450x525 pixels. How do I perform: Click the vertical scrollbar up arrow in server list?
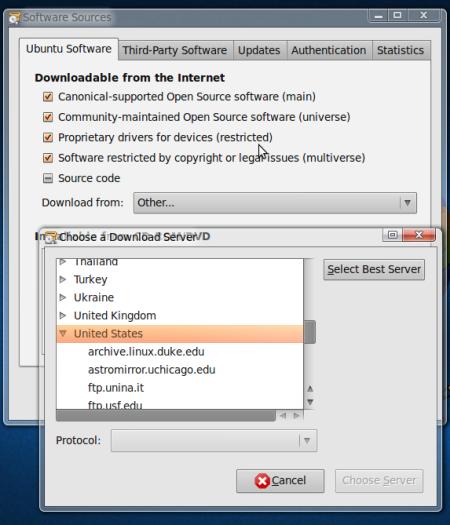(x=310, y=389)
